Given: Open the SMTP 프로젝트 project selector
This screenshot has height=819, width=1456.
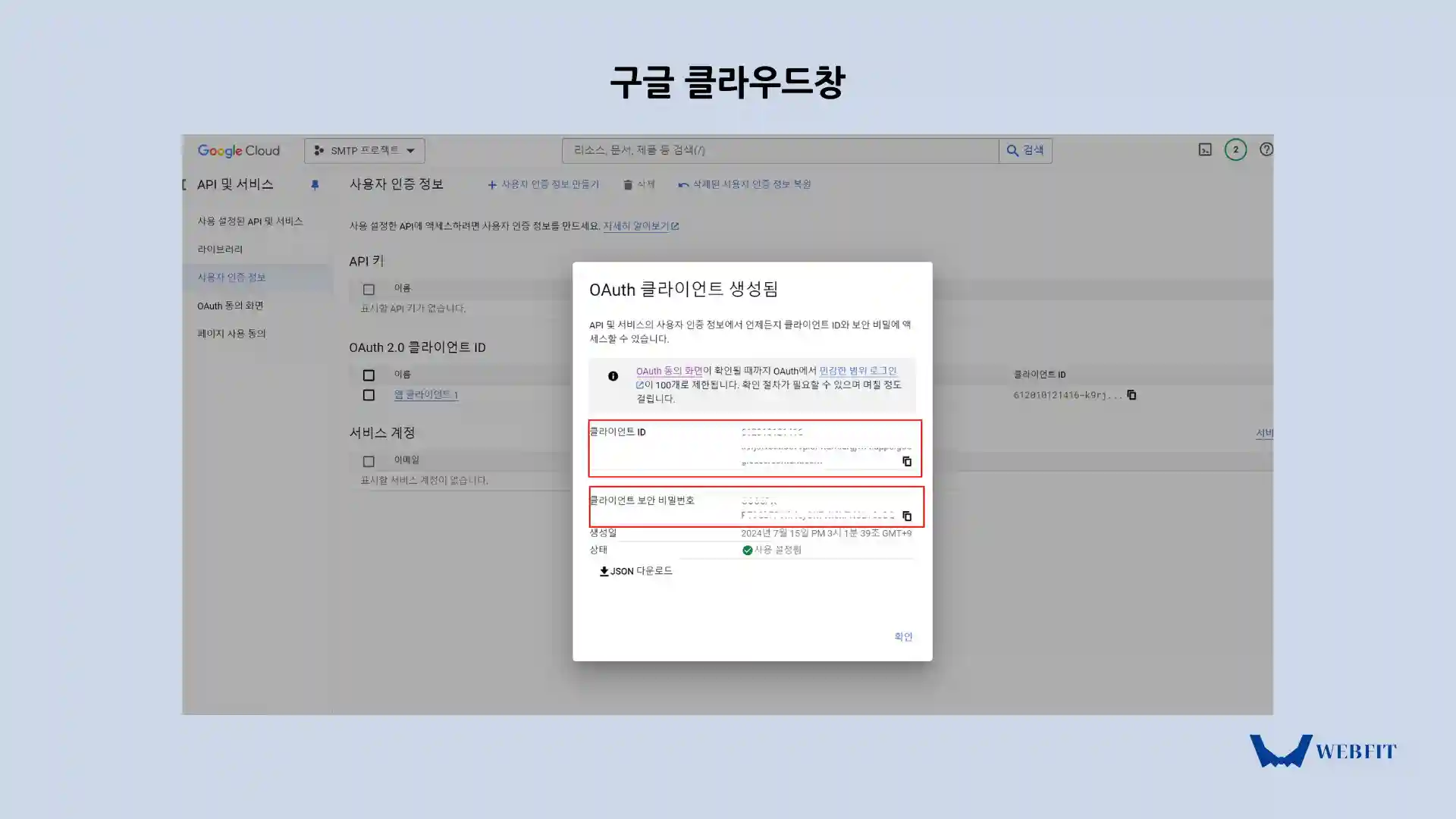Looking at the screenshot, I should coord(364,151).
